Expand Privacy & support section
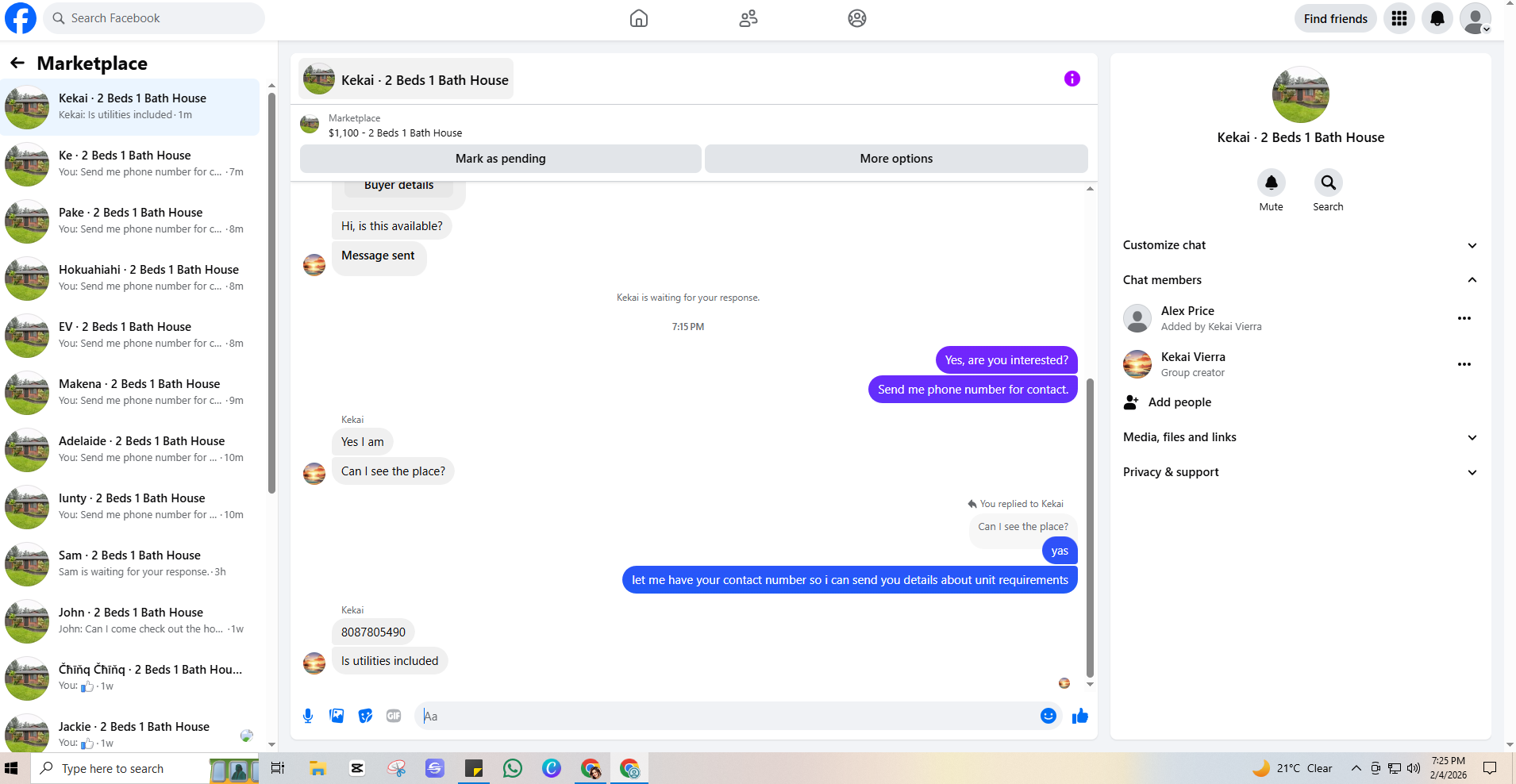1516x784 pixels. pos(1299,472)
